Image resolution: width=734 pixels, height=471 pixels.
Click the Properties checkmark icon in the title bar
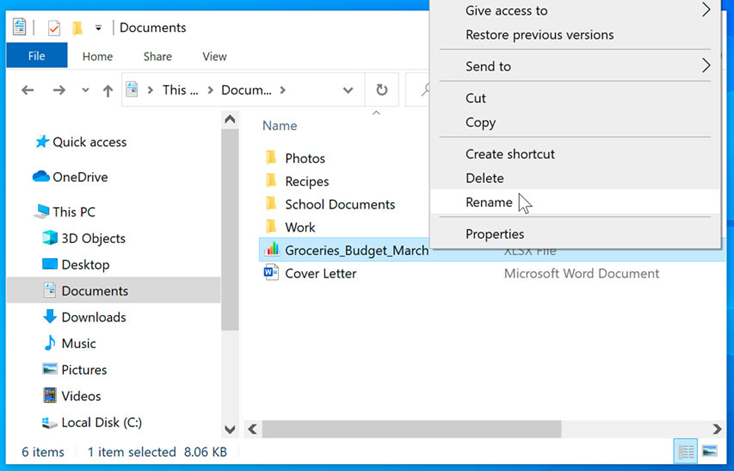54,28
